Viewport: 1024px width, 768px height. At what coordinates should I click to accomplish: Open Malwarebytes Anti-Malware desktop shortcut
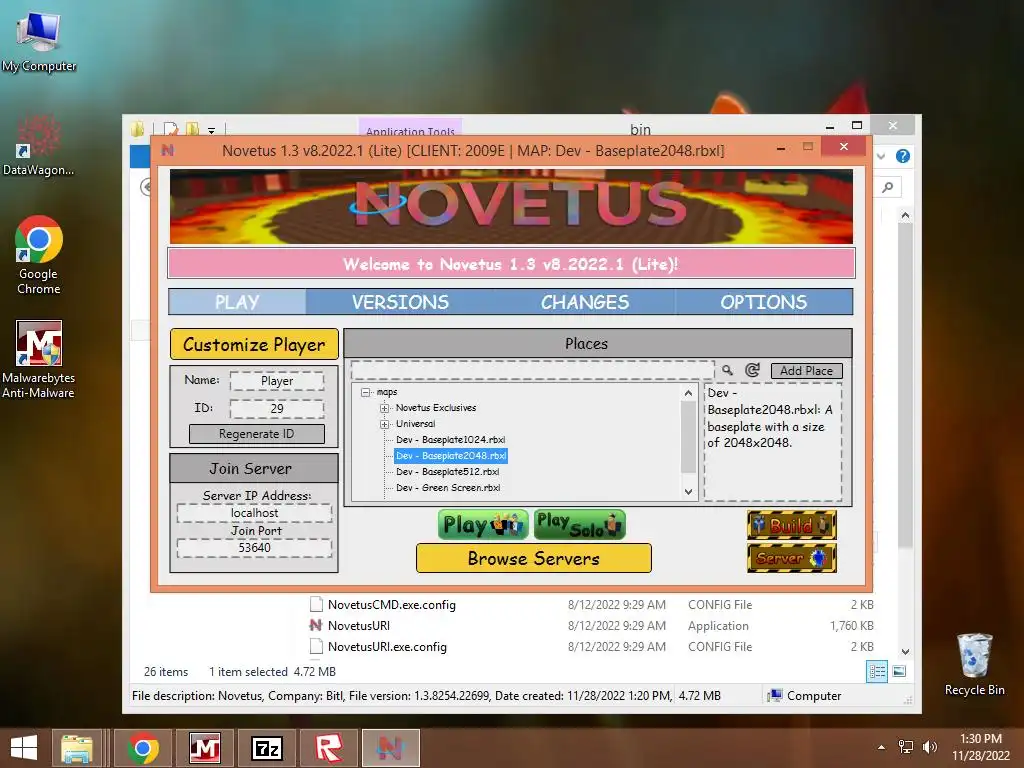pyautogui.click(x=39, y=359)
